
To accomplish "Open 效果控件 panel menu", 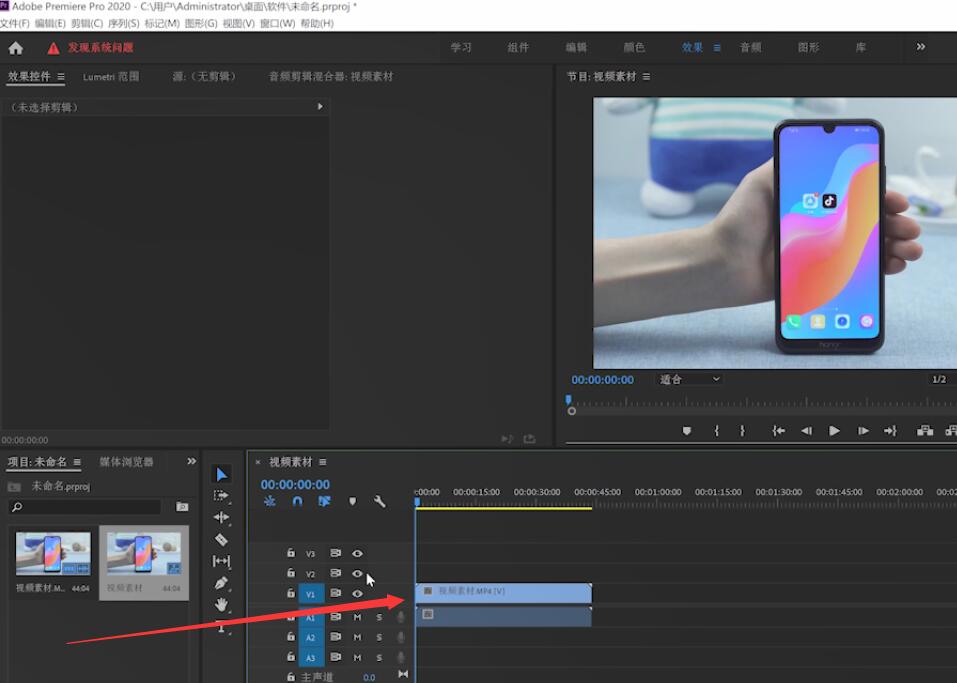I will click(x=60, y=76).
